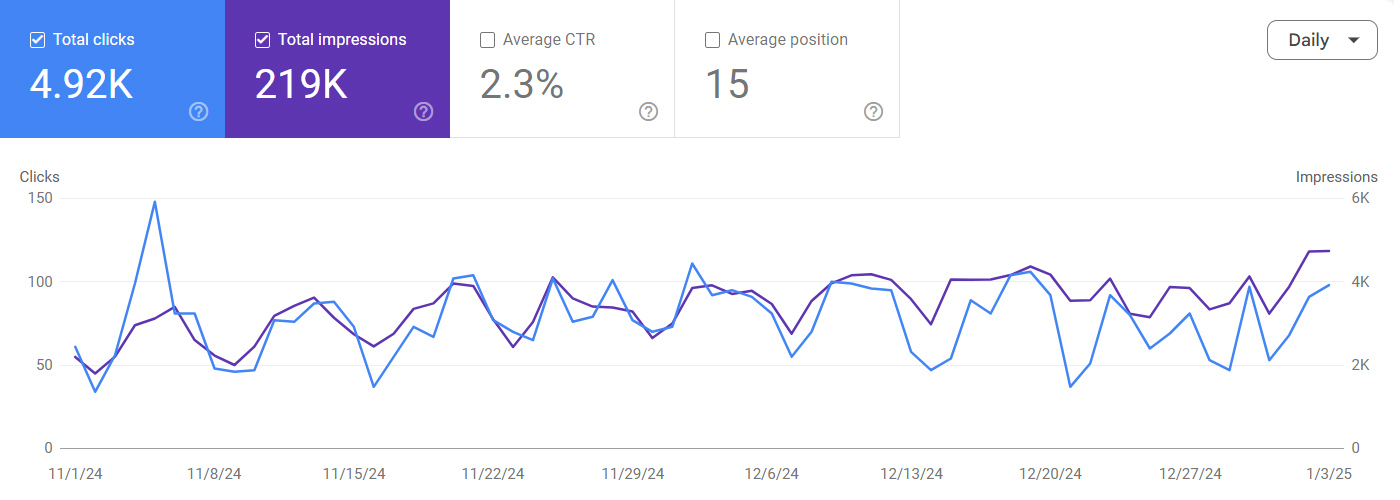
Task: Click help icon on Total impressions card
Action: [423, 111]
